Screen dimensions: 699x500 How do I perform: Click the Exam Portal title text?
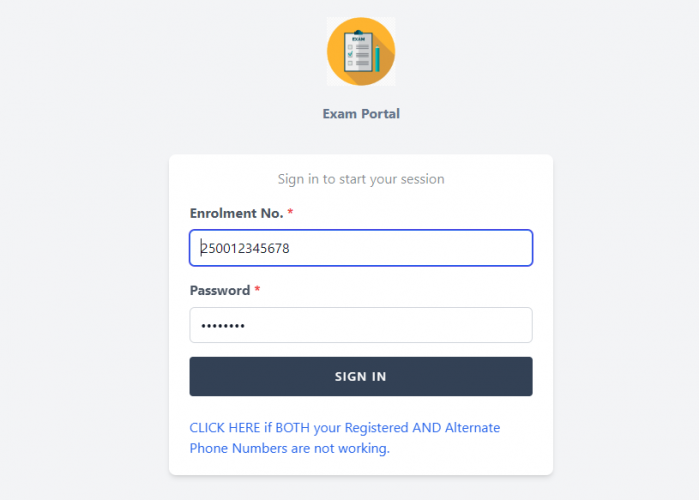click(x=360, y=114)
